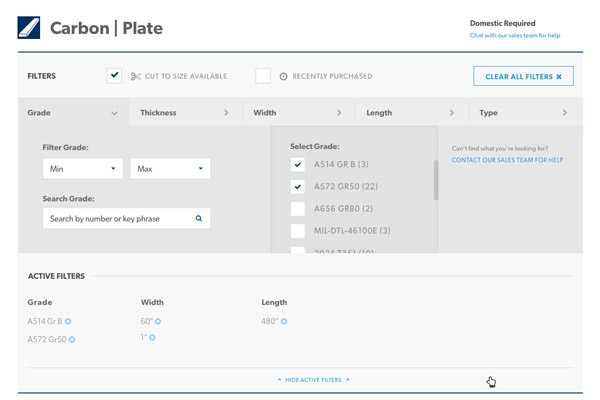Click the MIL-DTL-46100E (3) label
The image size is (600, 400).
(x=352, y=231)
